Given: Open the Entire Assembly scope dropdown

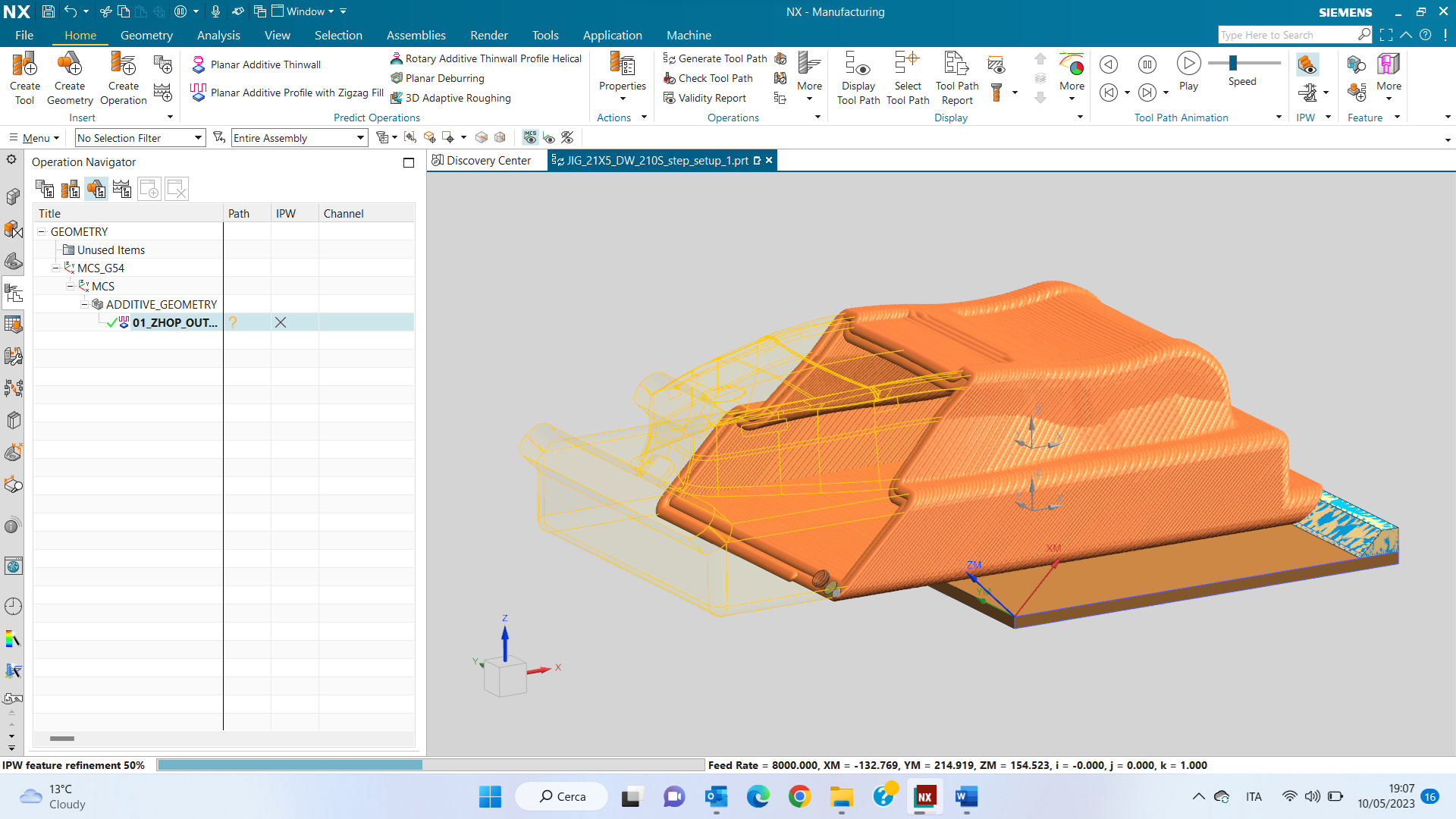Looking at the screenshot, I should click(x=360, y=137).
